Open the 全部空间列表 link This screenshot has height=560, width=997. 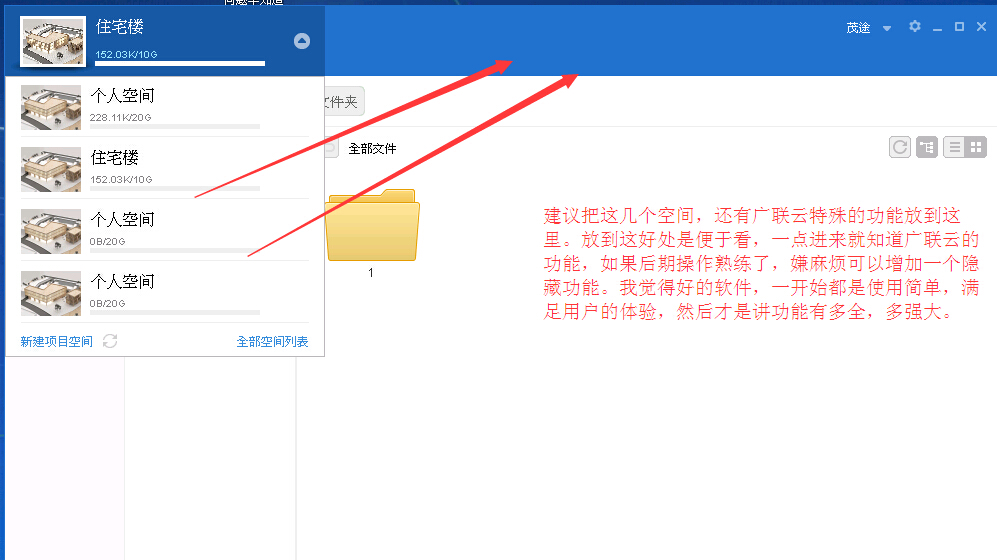point(272,342)
